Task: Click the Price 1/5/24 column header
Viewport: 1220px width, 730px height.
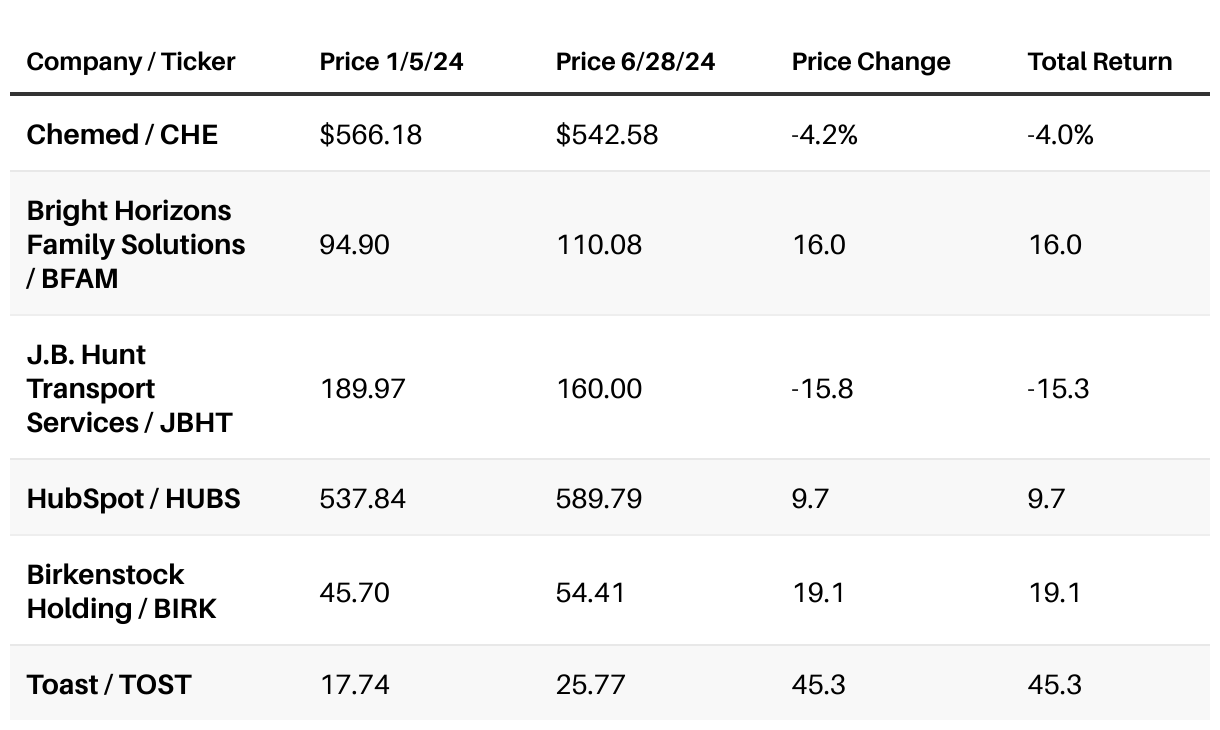Action: 392,62
